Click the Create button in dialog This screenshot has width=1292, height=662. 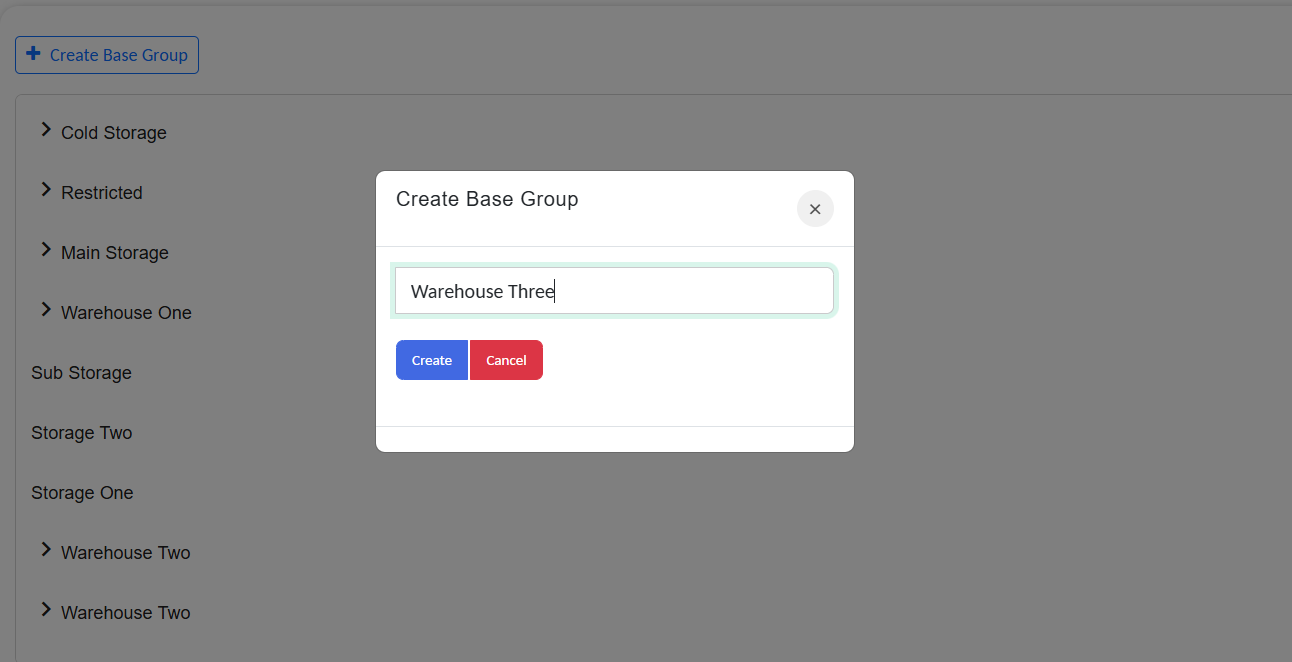pyautogui.click(x=432, y=360)
